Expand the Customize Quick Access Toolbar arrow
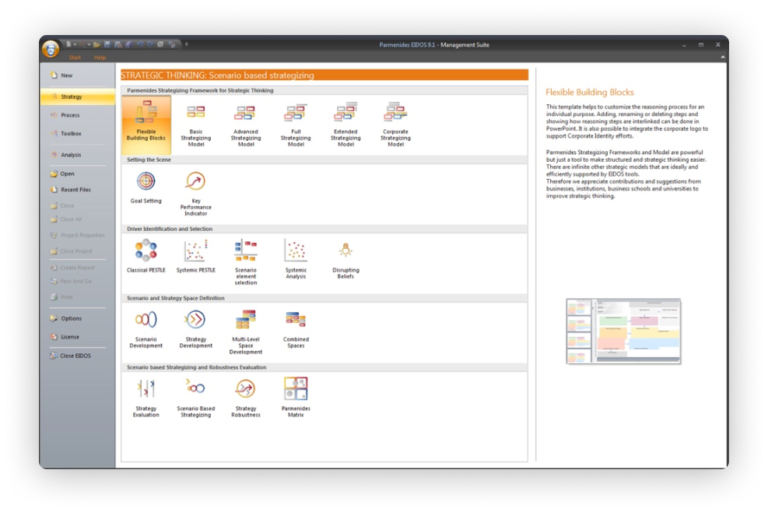This screenshot has height=512, width=768. 187,44
